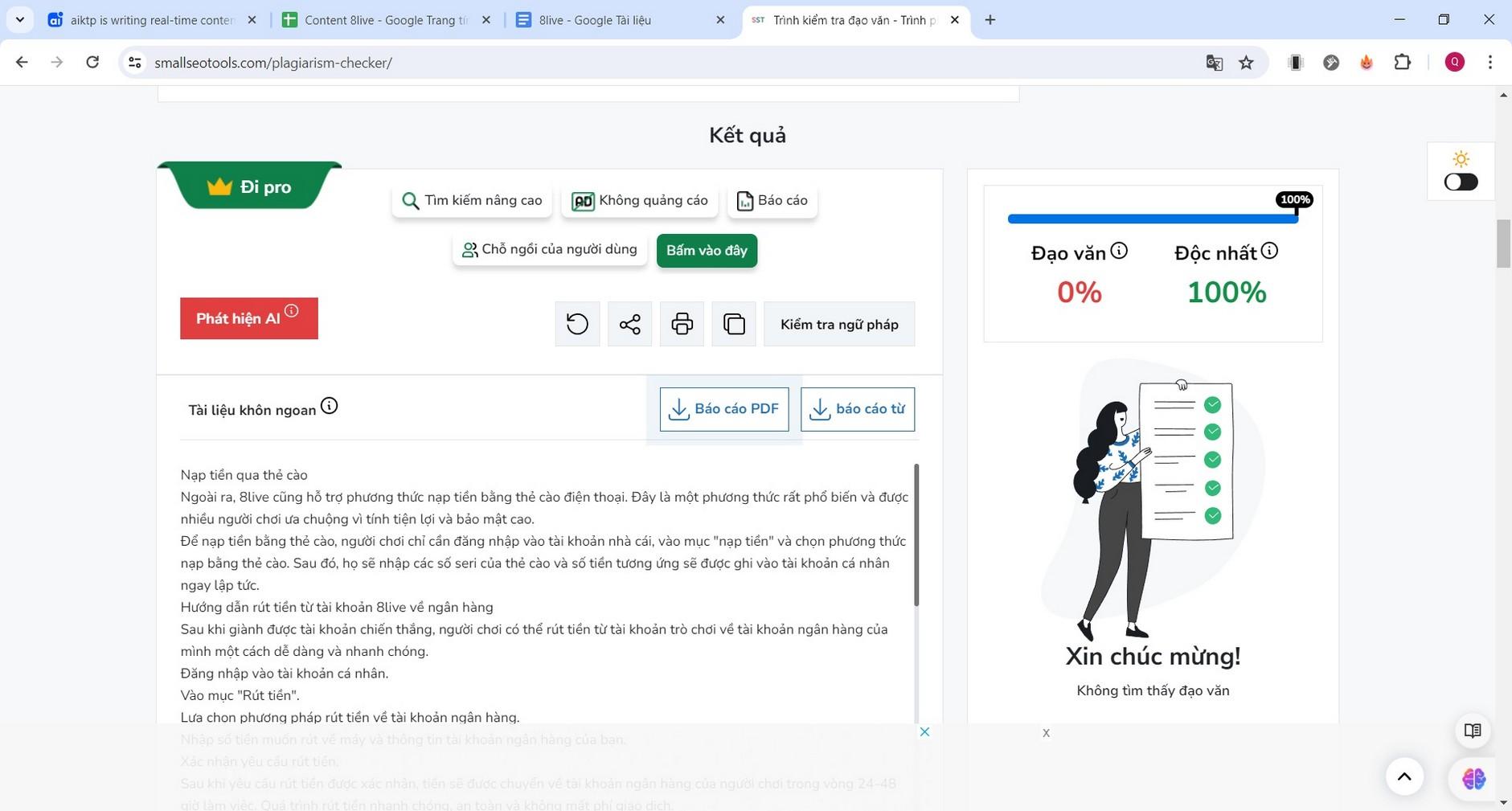Download the Báo cáo PDF report
The width and height of the screenshot is (1512, 811).
tap(724, 409)
